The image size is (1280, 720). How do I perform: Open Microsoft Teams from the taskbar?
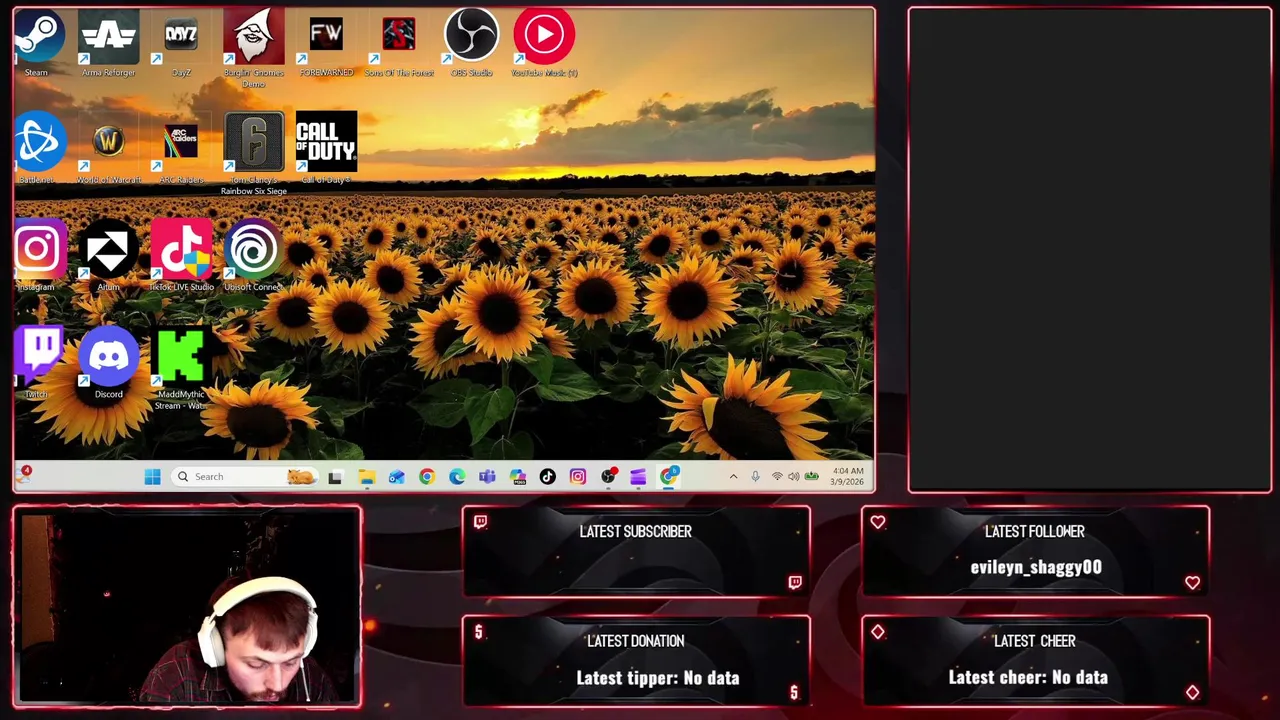pos(487,477)
